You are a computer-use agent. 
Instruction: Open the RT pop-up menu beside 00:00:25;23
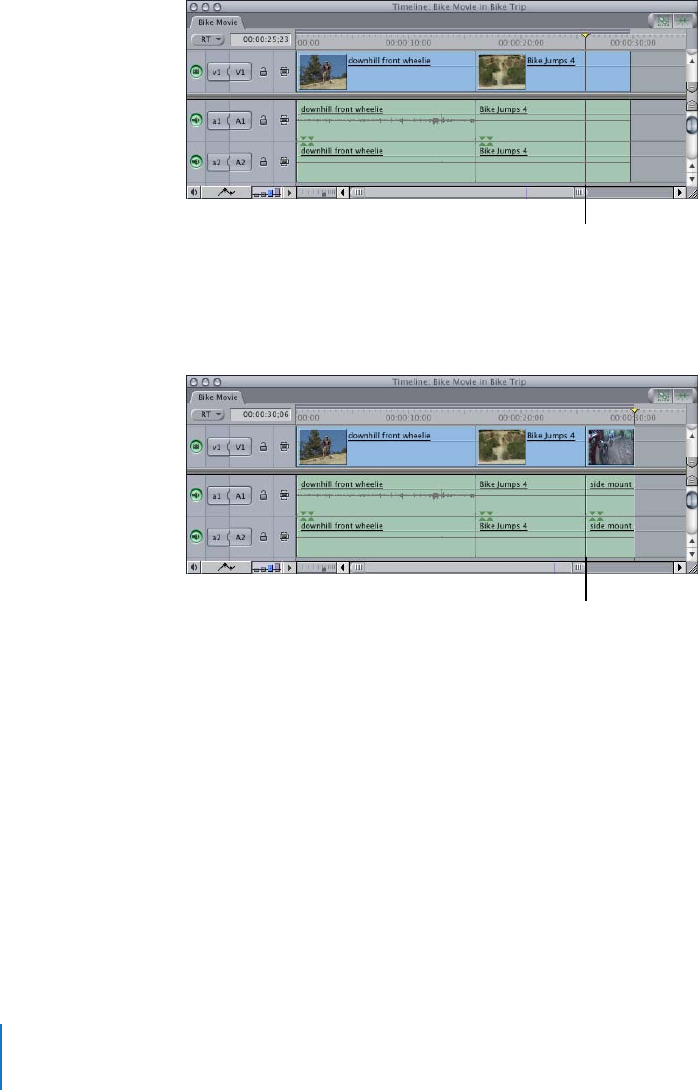[x=208, y=40]
